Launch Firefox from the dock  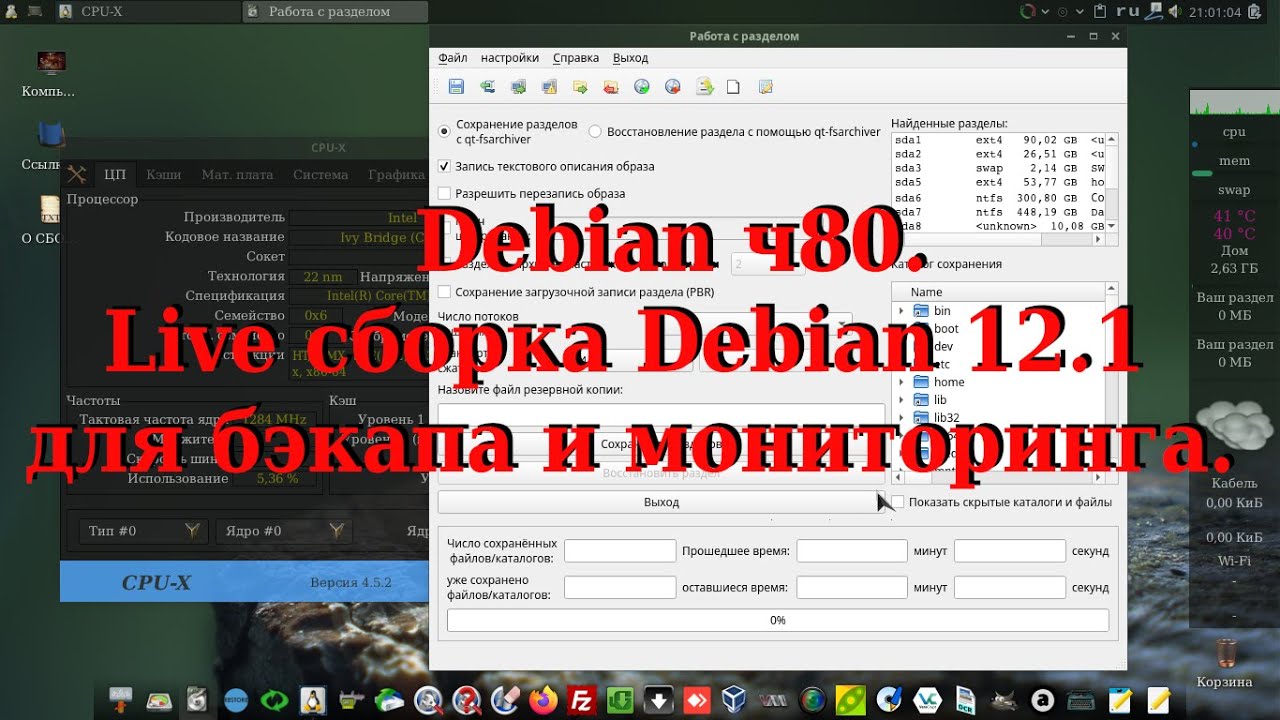click(x=544, y=699)
